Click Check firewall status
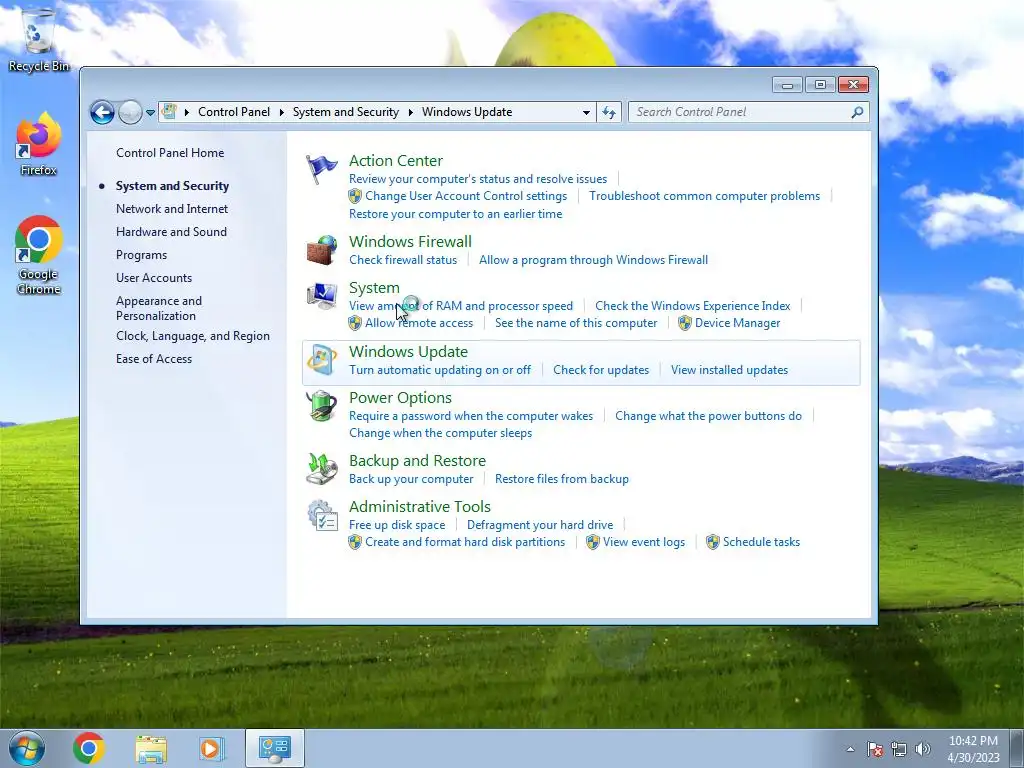The image size is (1024, 768). click(403, 260)
